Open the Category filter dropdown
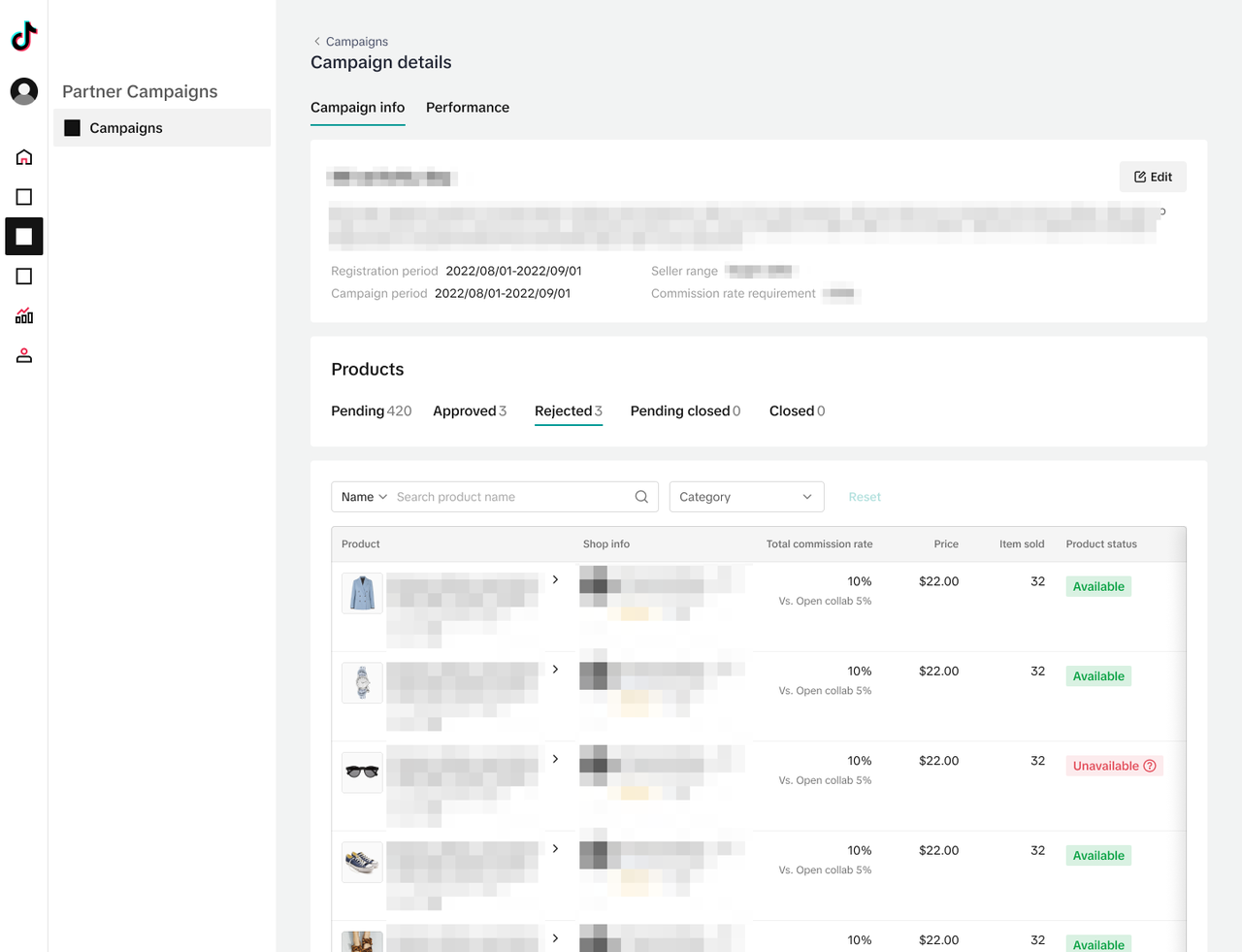This screenshot has height=952, width=1242. (746, 497)
